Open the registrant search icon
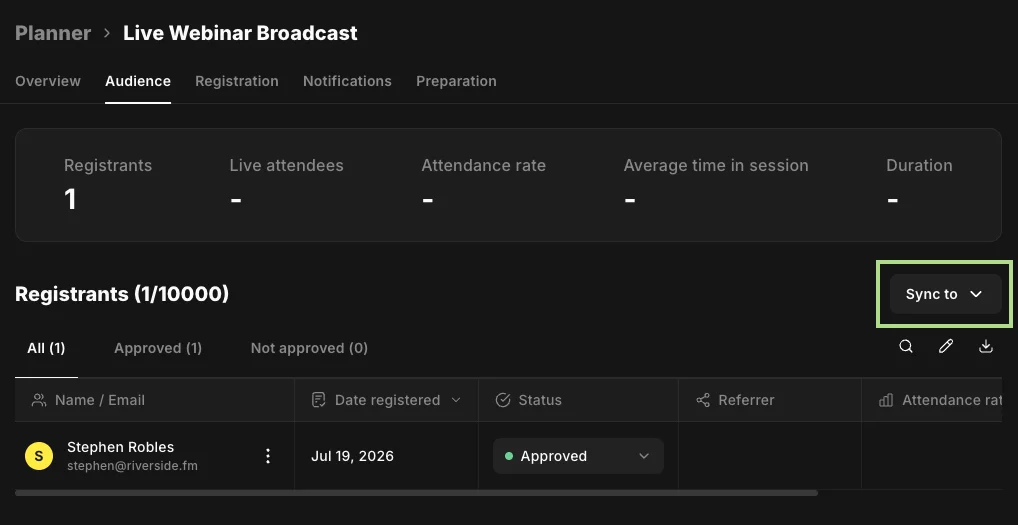 coord(906,347)
